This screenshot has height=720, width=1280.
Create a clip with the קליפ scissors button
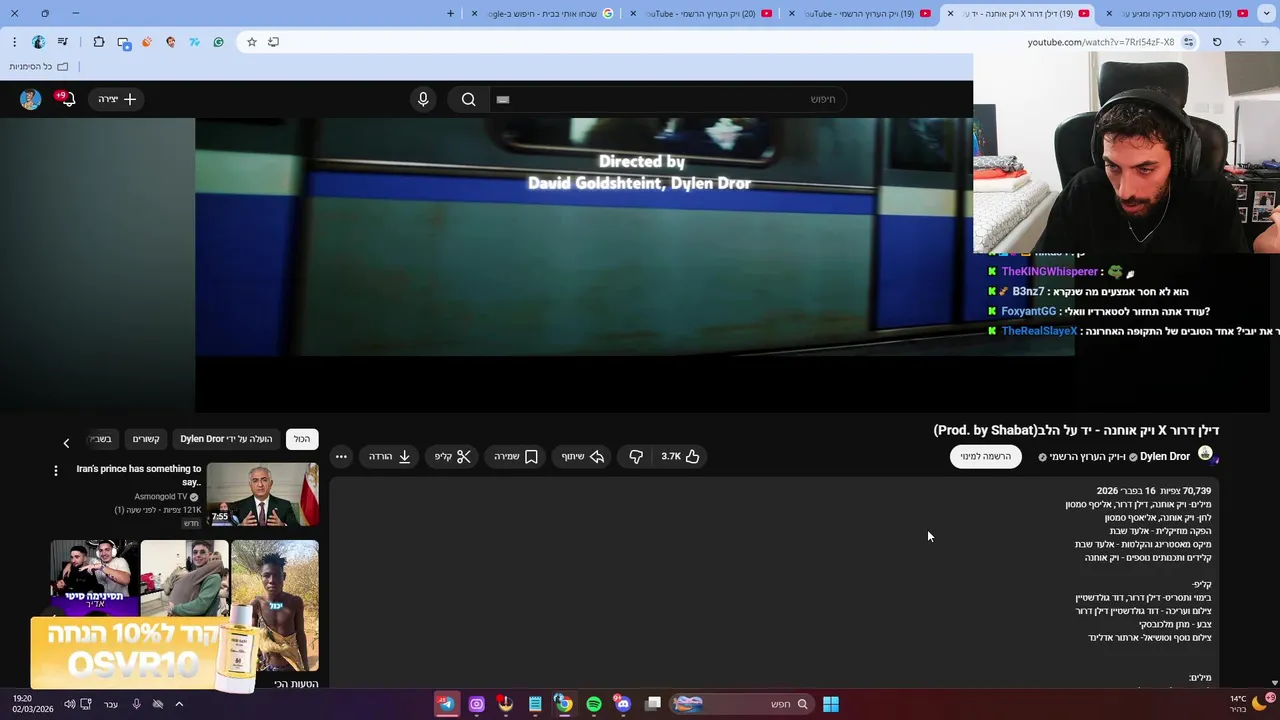pos(453,456)
